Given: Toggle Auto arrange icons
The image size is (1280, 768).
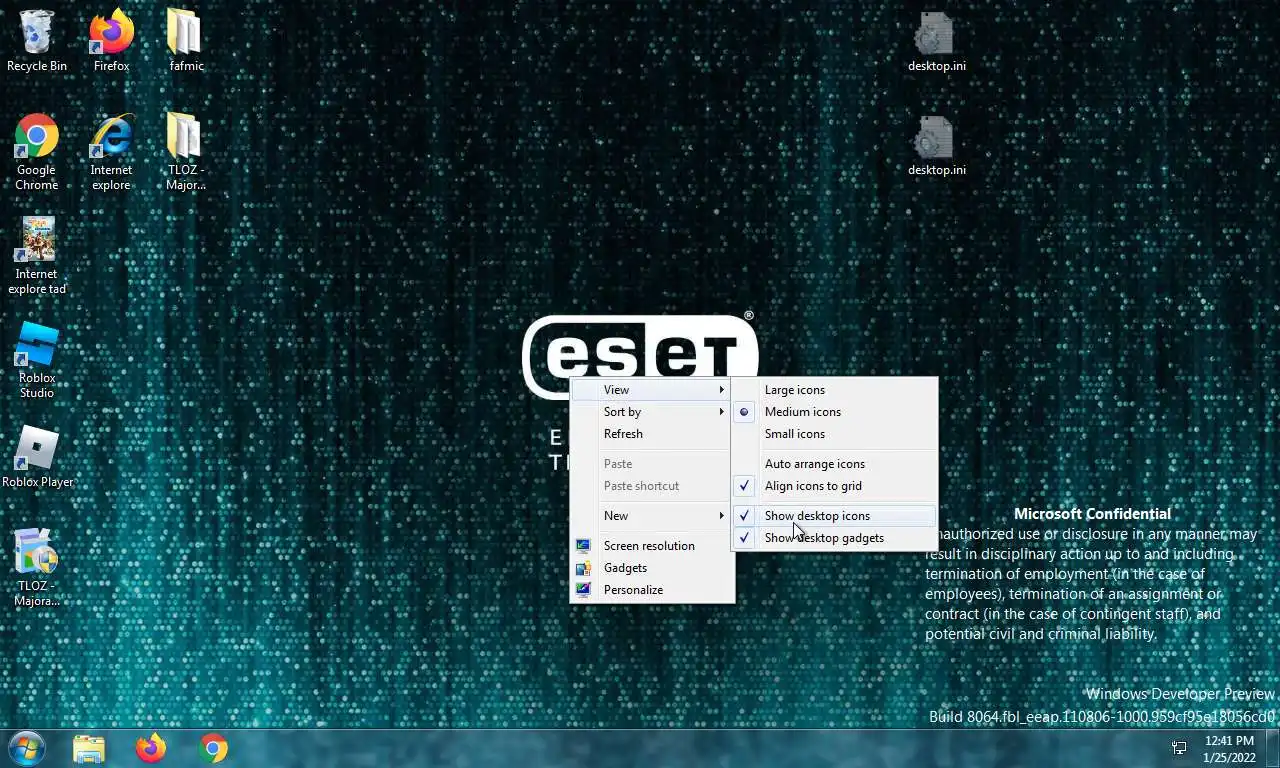Looking at the screenshot, I should (x=835, y=464).
